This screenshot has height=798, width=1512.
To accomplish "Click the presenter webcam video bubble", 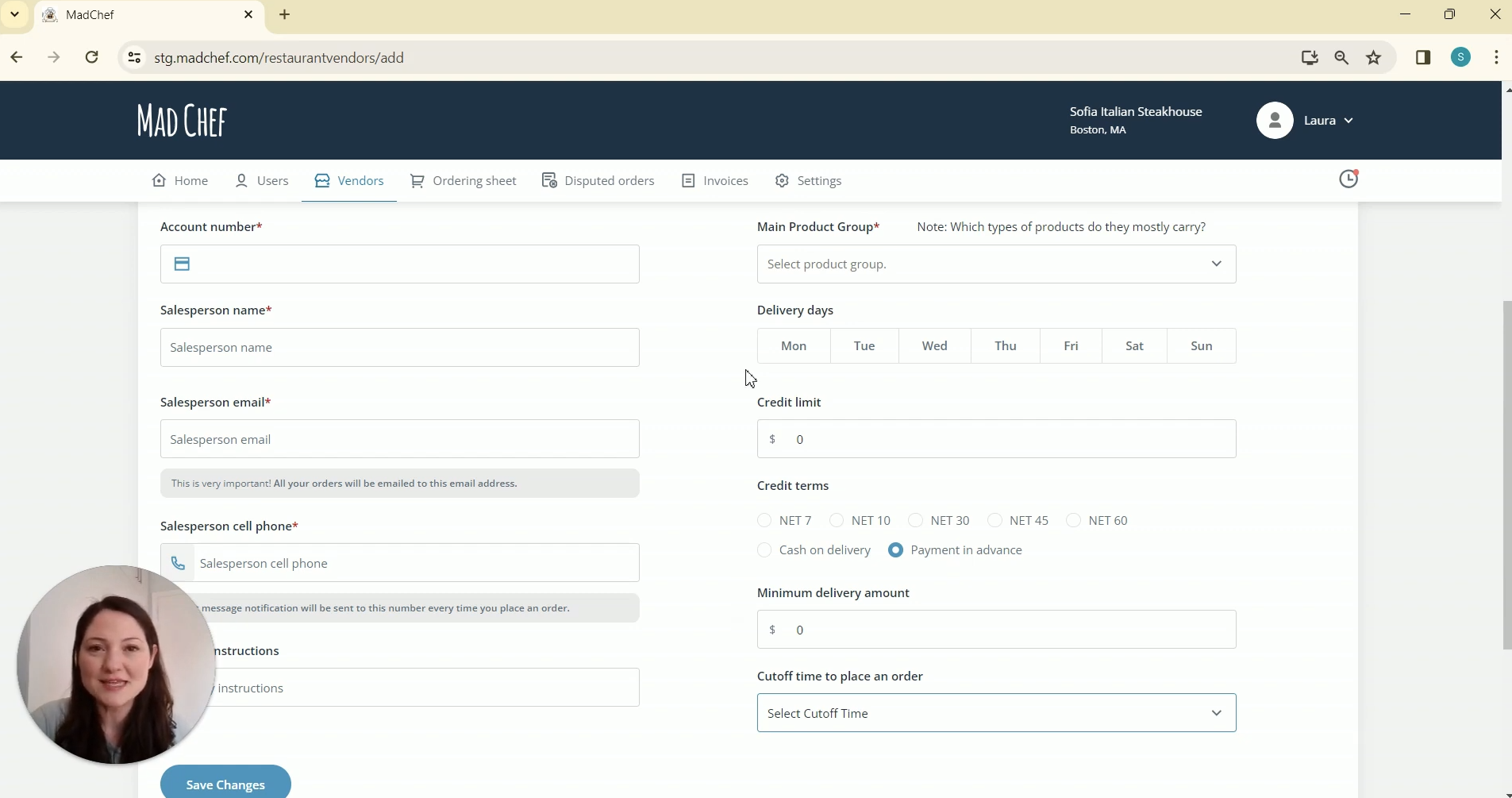I will point(117,665).
